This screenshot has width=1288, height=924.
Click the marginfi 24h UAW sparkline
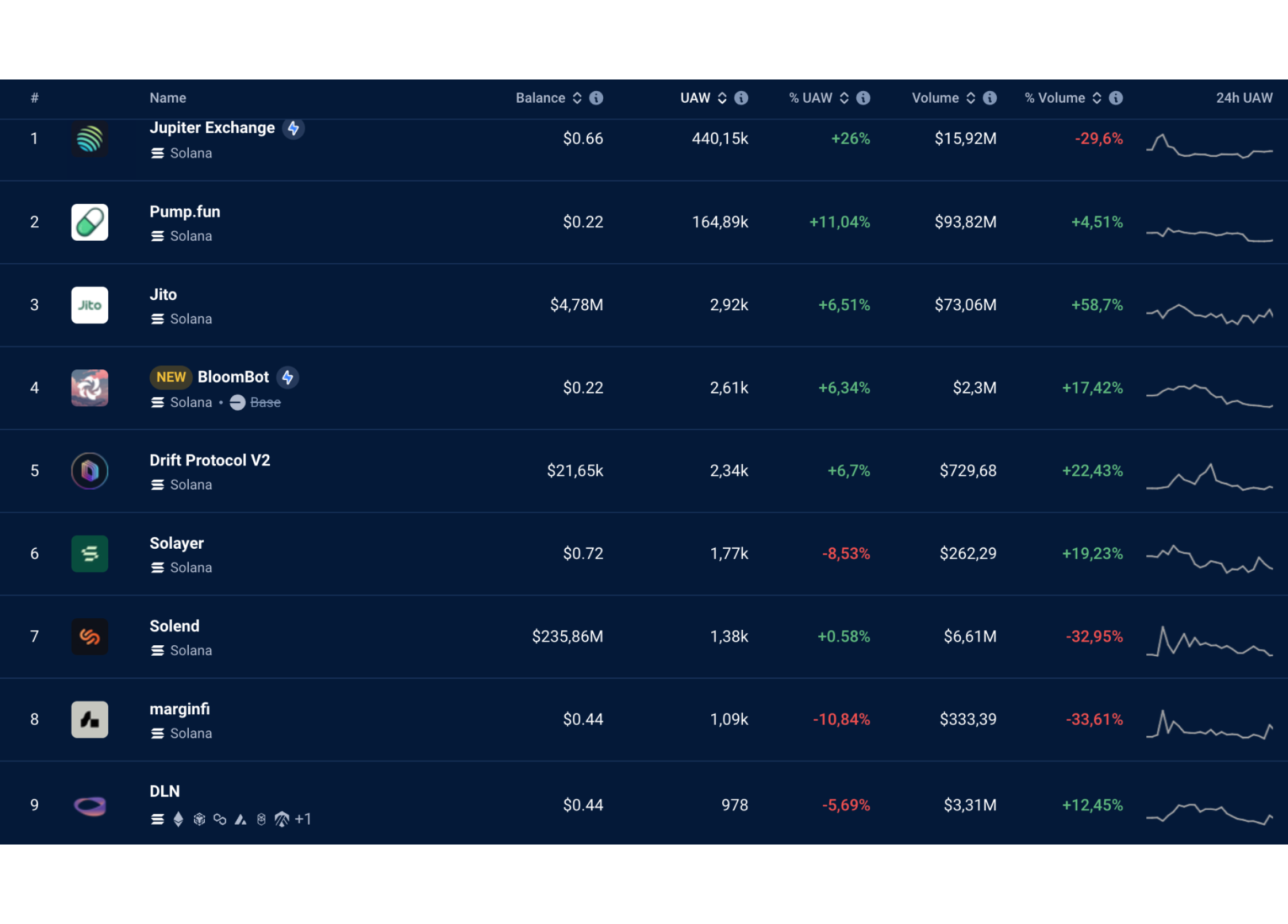coord(1209,725)
